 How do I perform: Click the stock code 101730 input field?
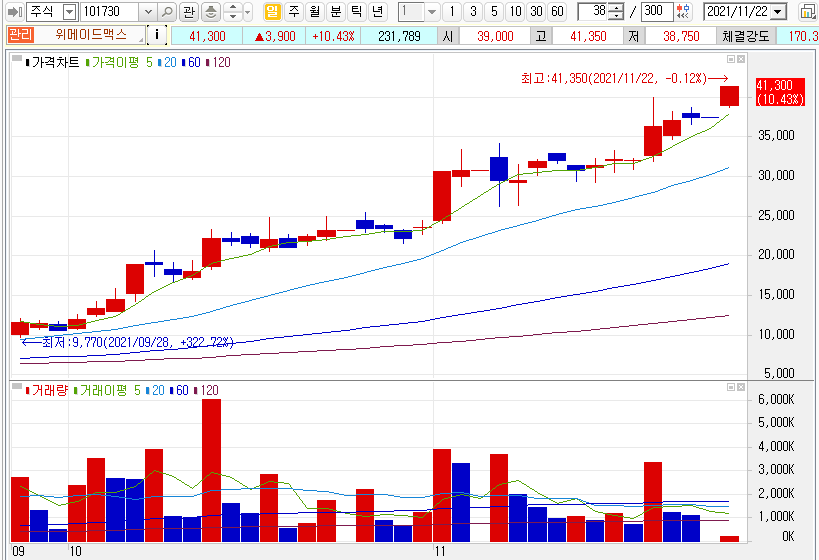(x=111, y=11)
